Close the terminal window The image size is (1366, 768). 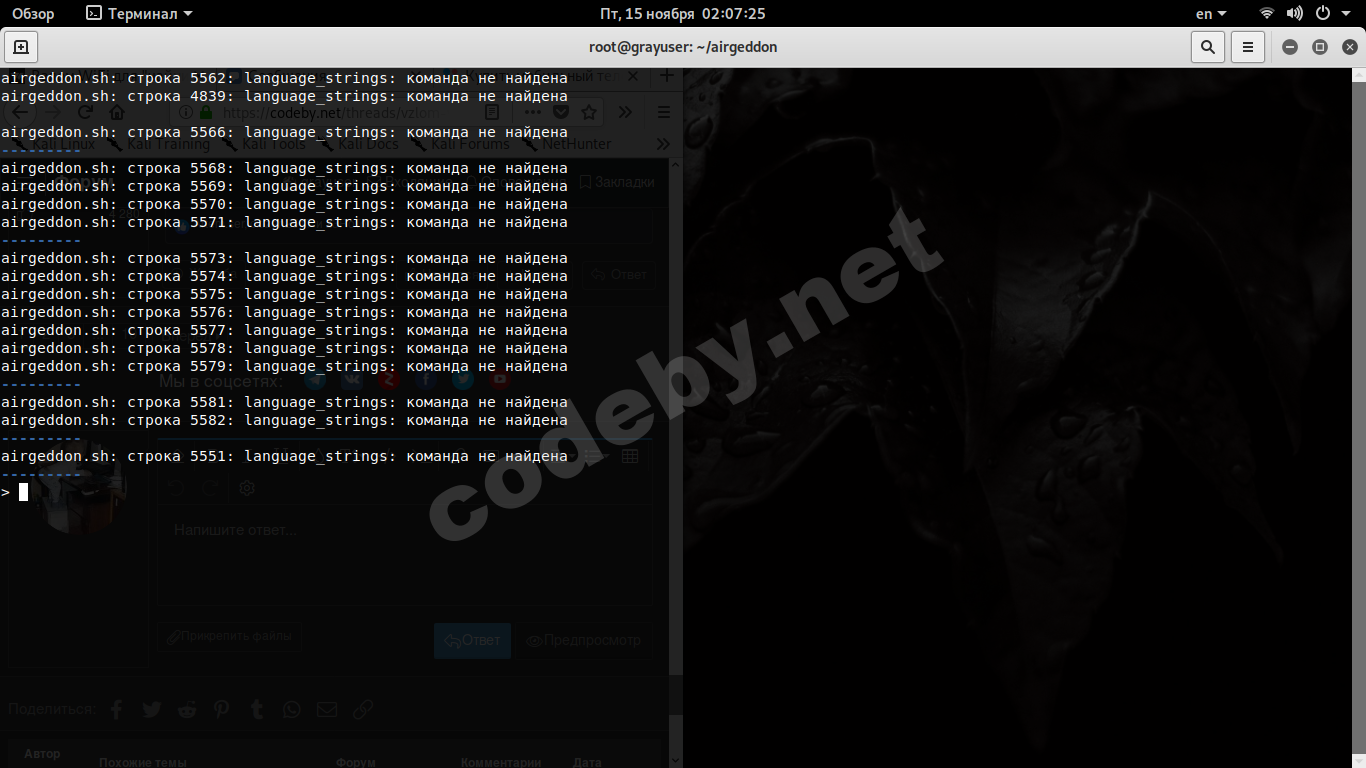click(1349, 47)
